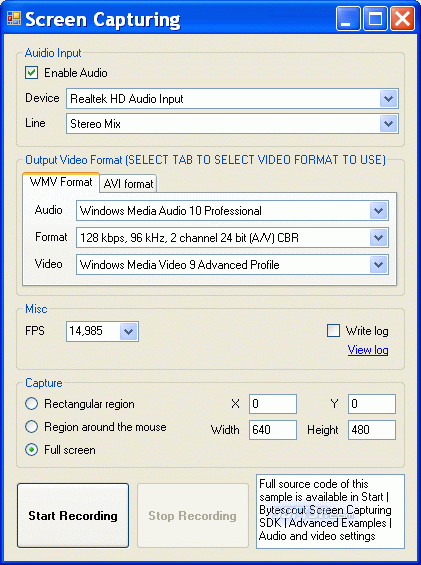This screenshot has height=565, width=421.
Task: Close the Screen Capturing window
Action: (403, 19)
